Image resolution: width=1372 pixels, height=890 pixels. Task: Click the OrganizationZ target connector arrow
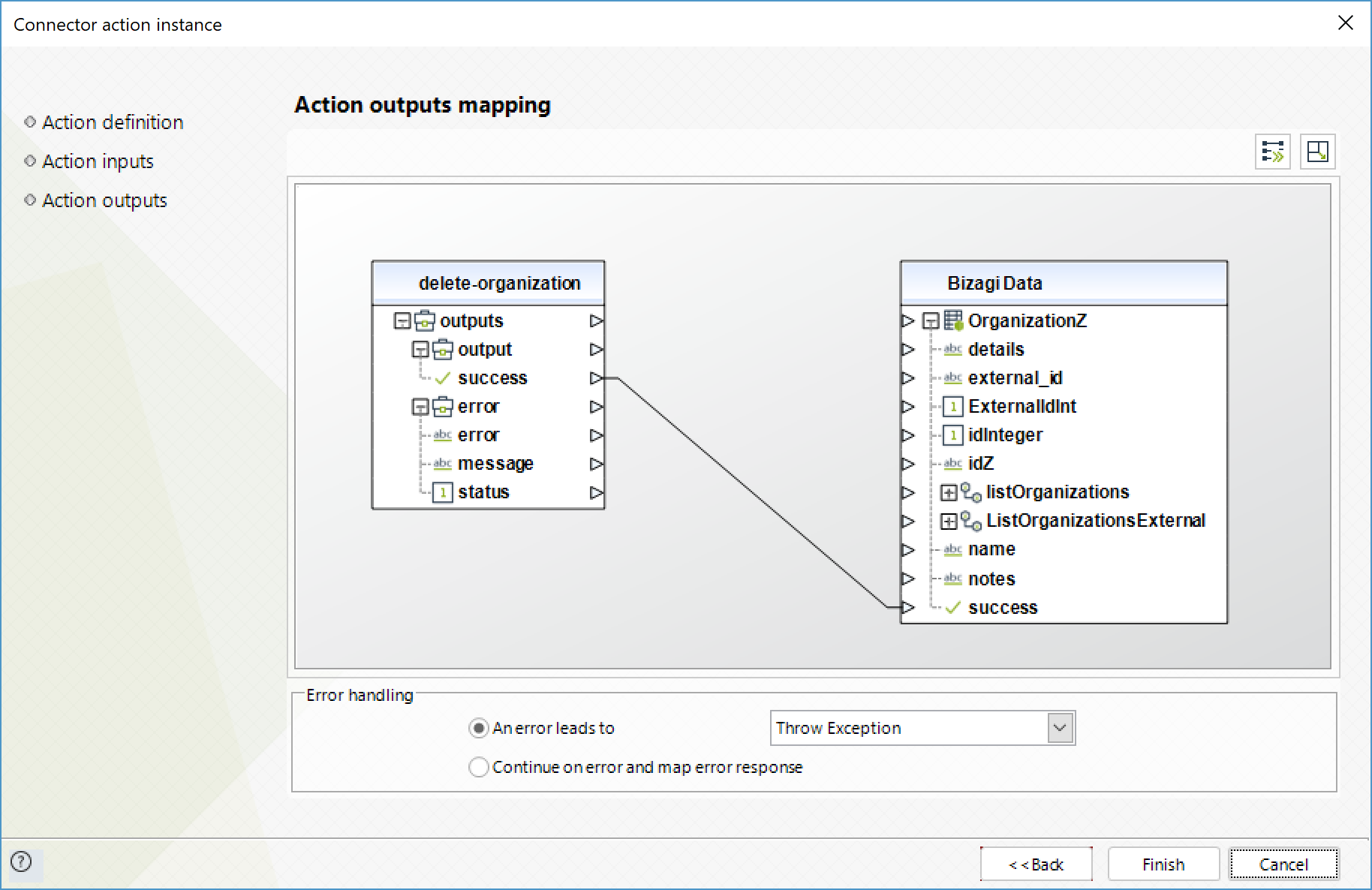click(908, 320)
